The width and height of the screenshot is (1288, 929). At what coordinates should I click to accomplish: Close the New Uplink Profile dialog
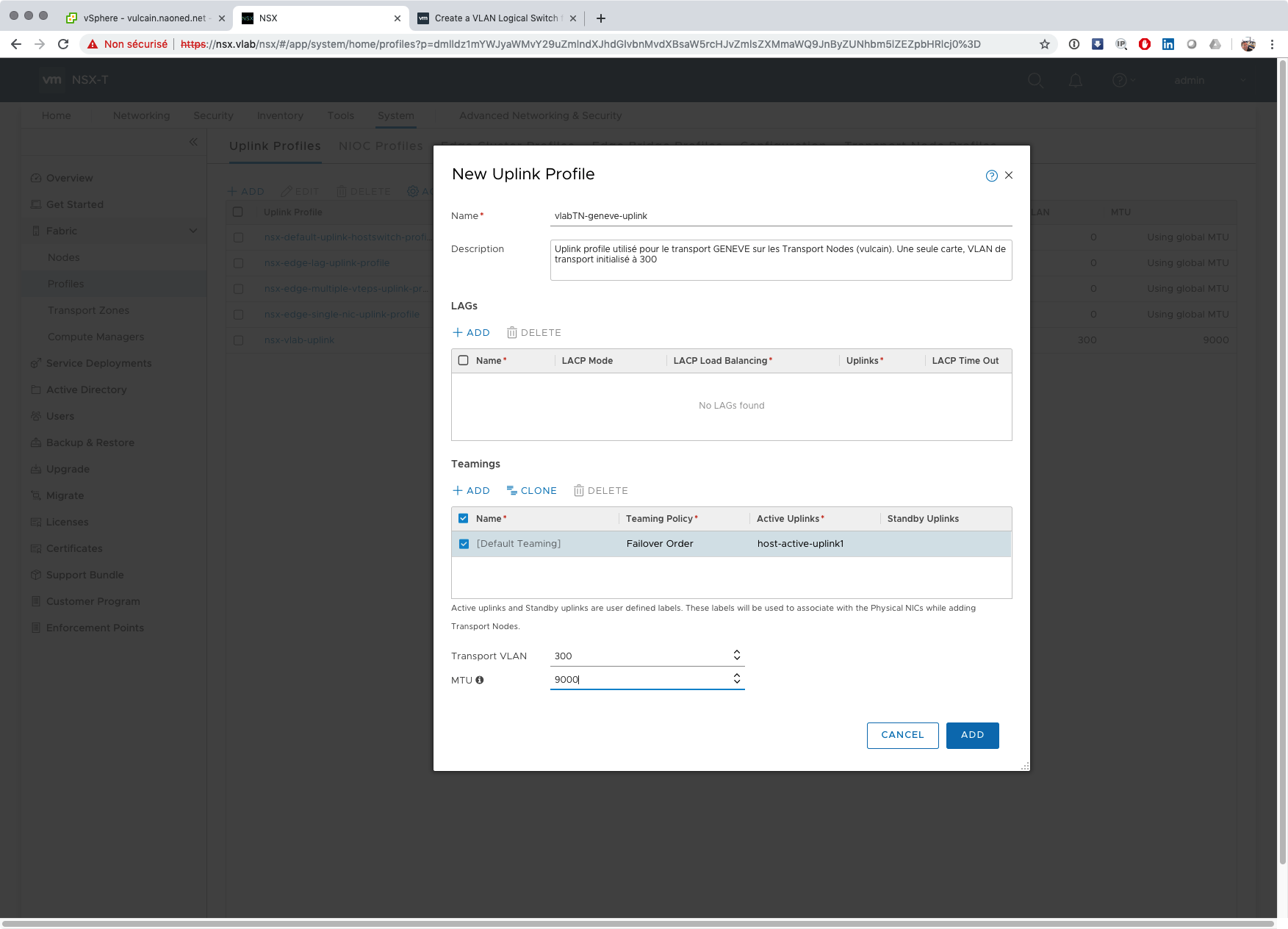pyautogui.click(x=1009, y=176)
